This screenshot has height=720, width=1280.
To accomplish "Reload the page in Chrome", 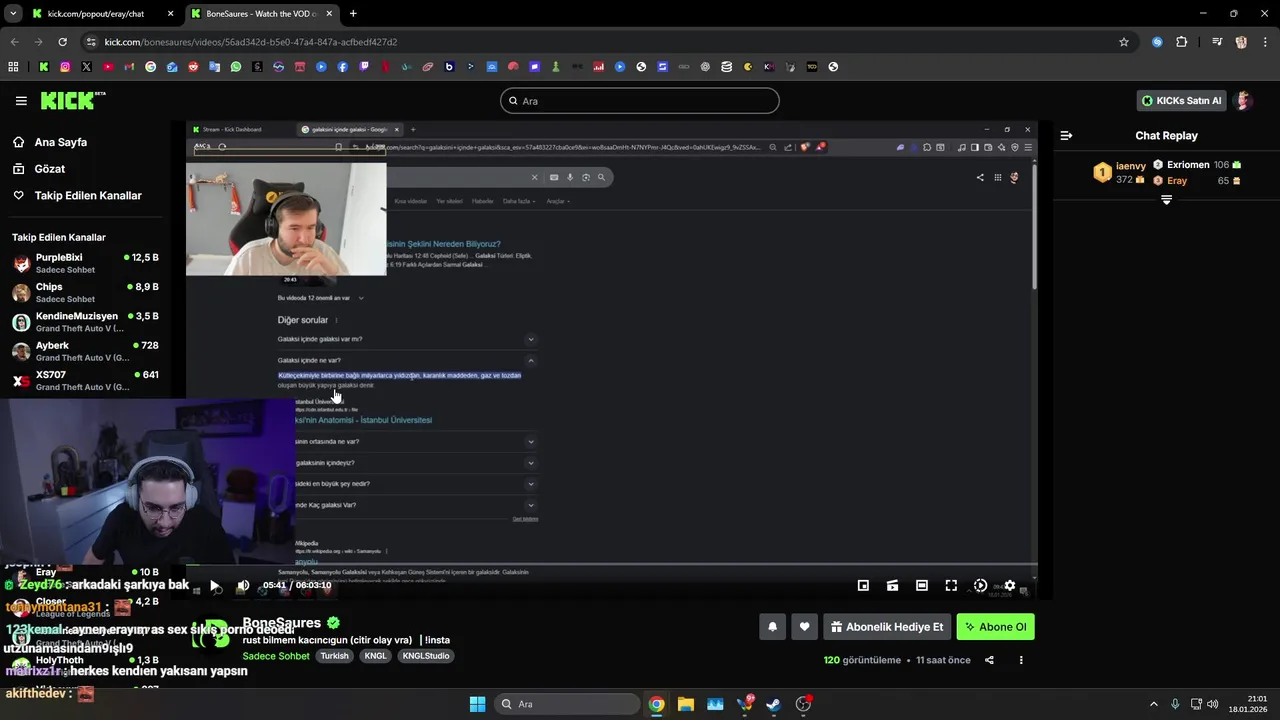I will 62,42.
